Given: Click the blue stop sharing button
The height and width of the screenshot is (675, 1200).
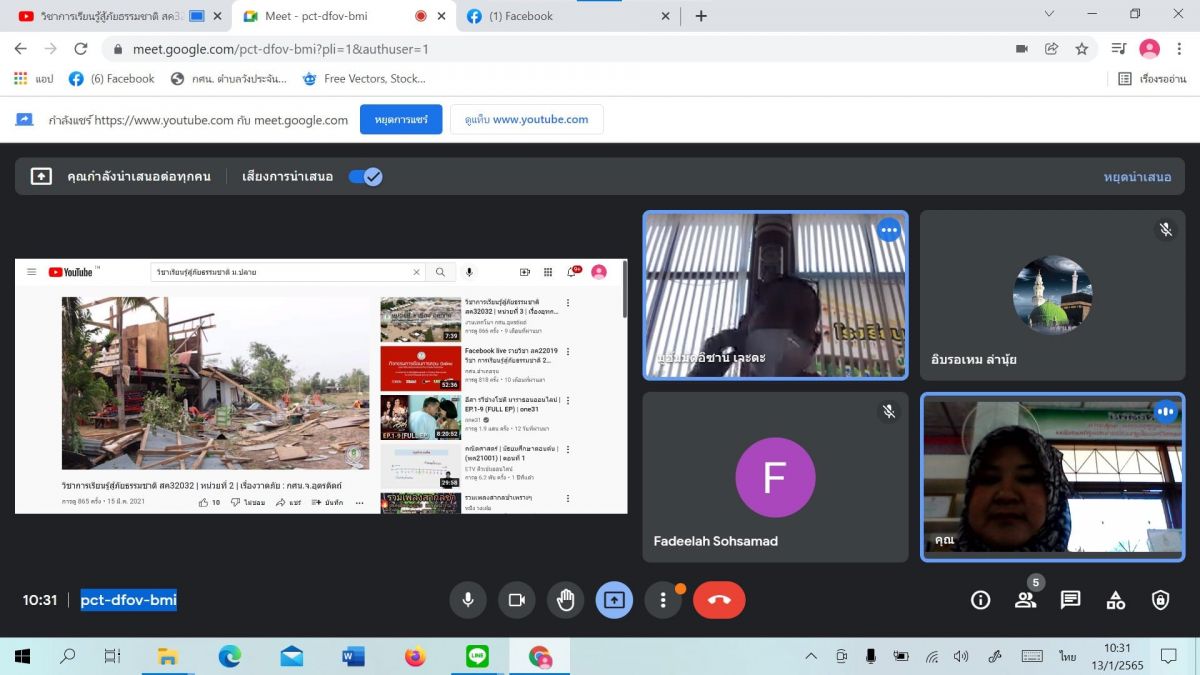Looking at the screenshot, I should pos(401,119).
